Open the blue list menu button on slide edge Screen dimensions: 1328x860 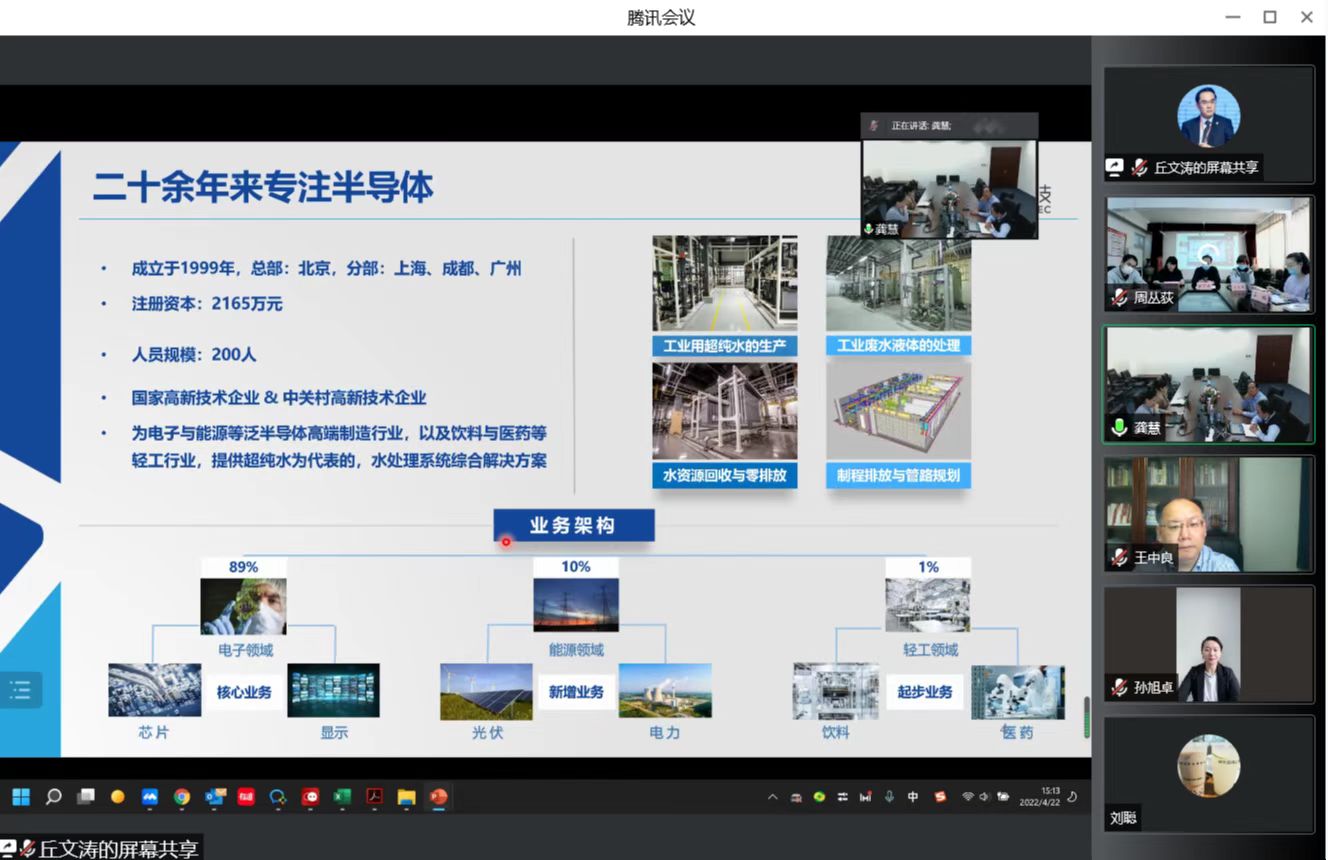[20, 690]
